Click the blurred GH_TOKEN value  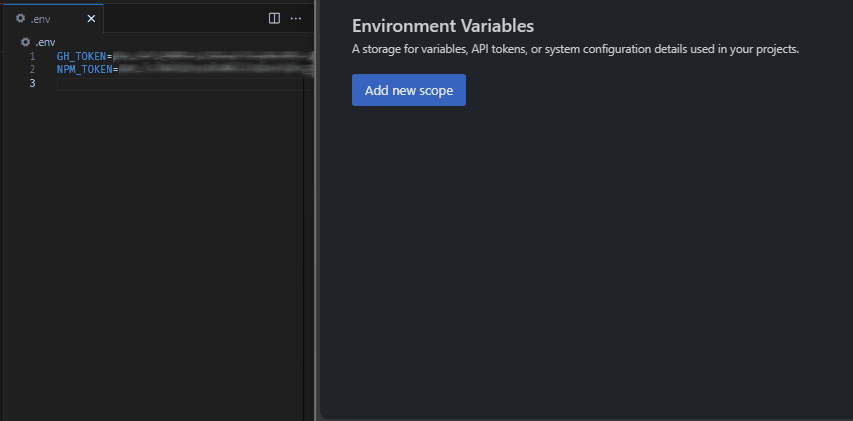(x=210, y=56)
